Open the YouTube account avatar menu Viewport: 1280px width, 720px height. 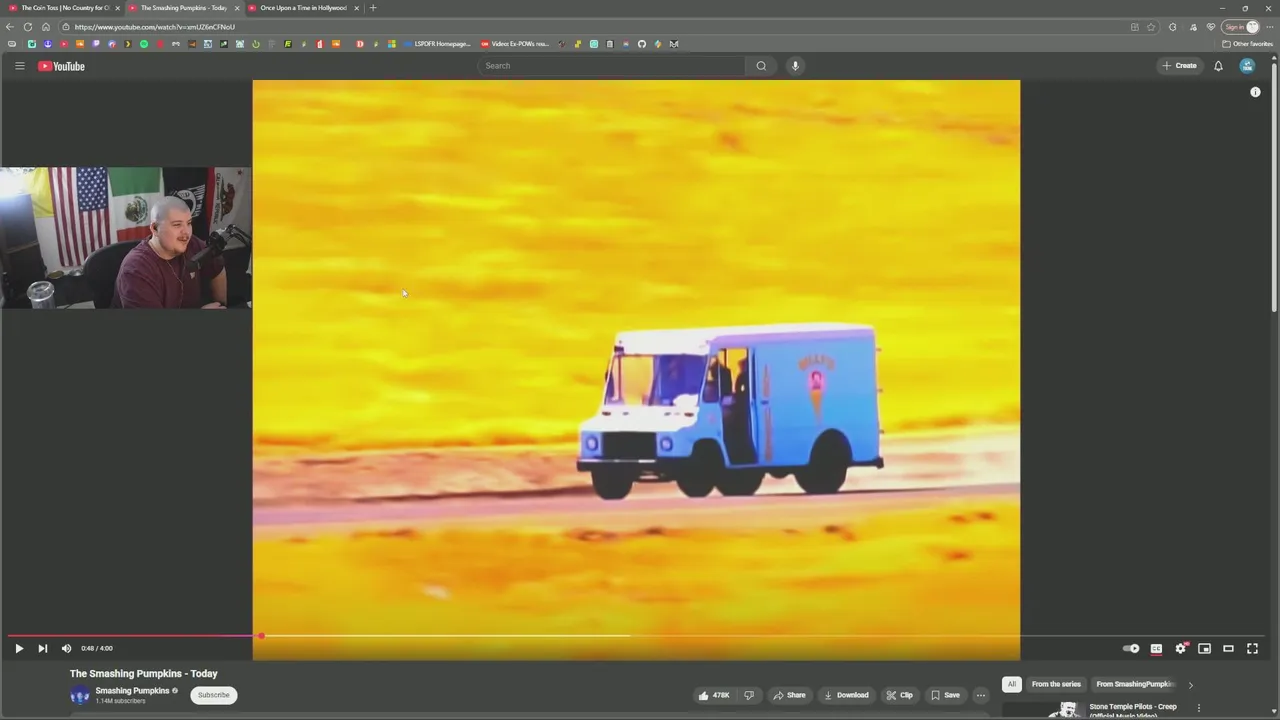coord(1247,66)
